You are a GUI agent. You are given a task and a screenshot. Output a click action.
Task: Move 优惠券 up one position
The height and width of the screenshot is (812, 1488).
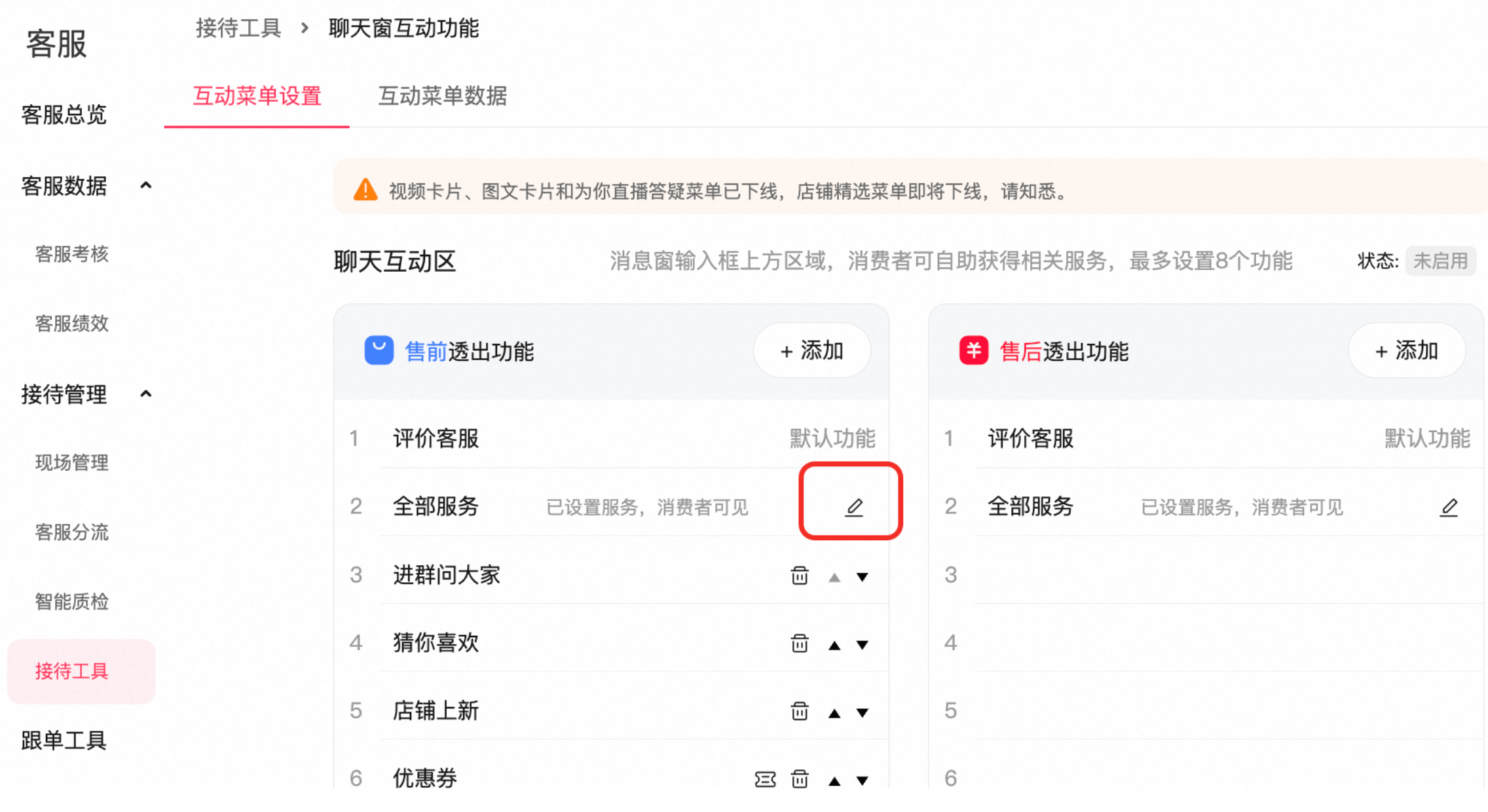pos(834,781)
